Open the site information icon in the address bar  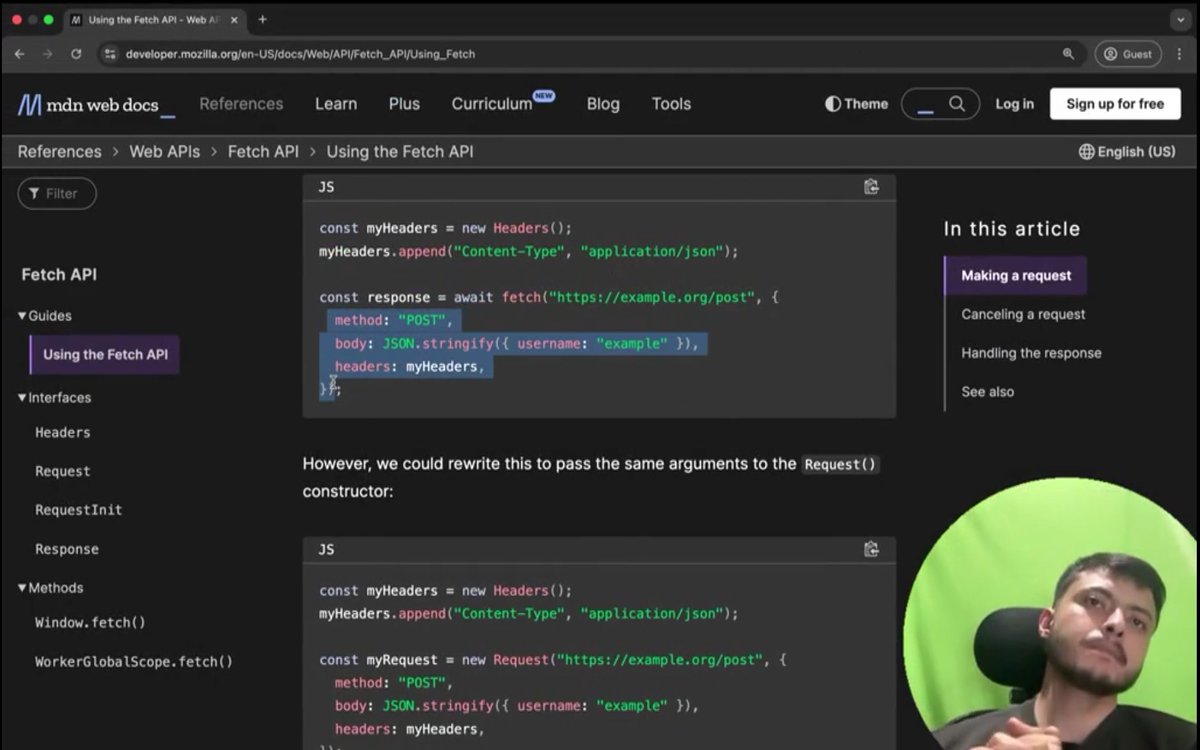111,54
